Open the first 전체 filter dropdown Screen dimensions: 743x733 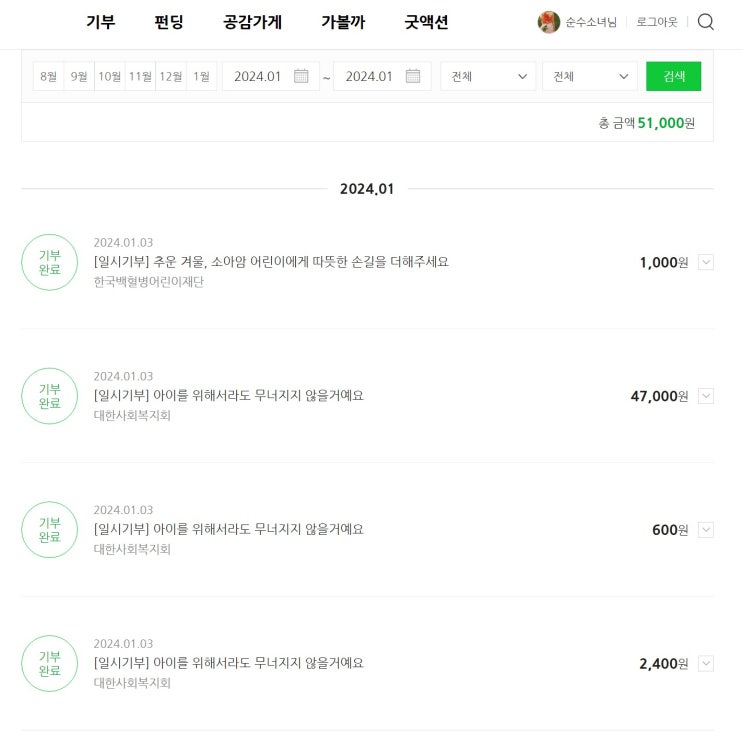(488, 76)
